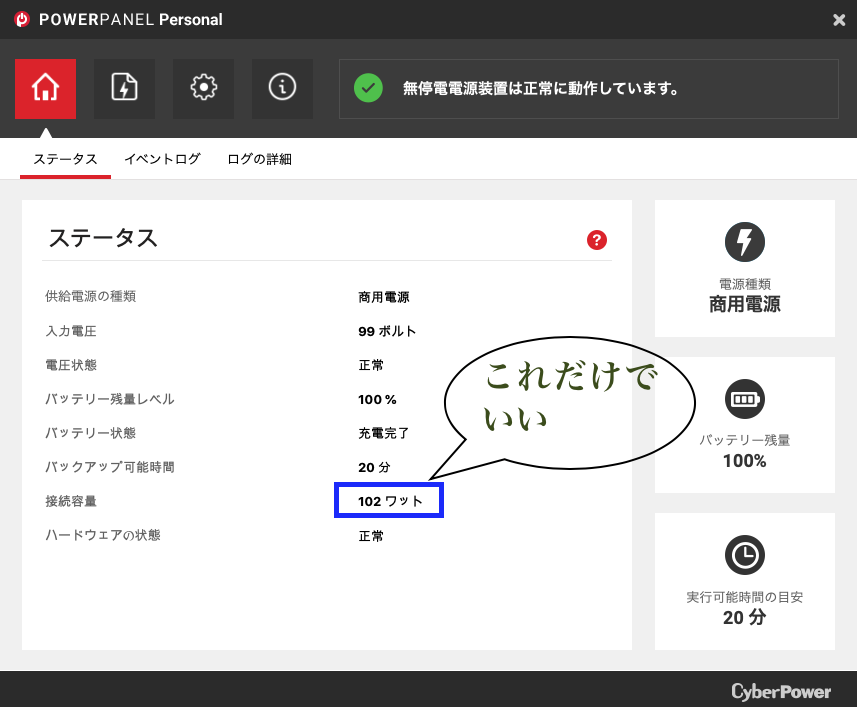This screenshot has width=857, height=707.
Task: Open the power settings lightning-page icon
Action: 124,88
